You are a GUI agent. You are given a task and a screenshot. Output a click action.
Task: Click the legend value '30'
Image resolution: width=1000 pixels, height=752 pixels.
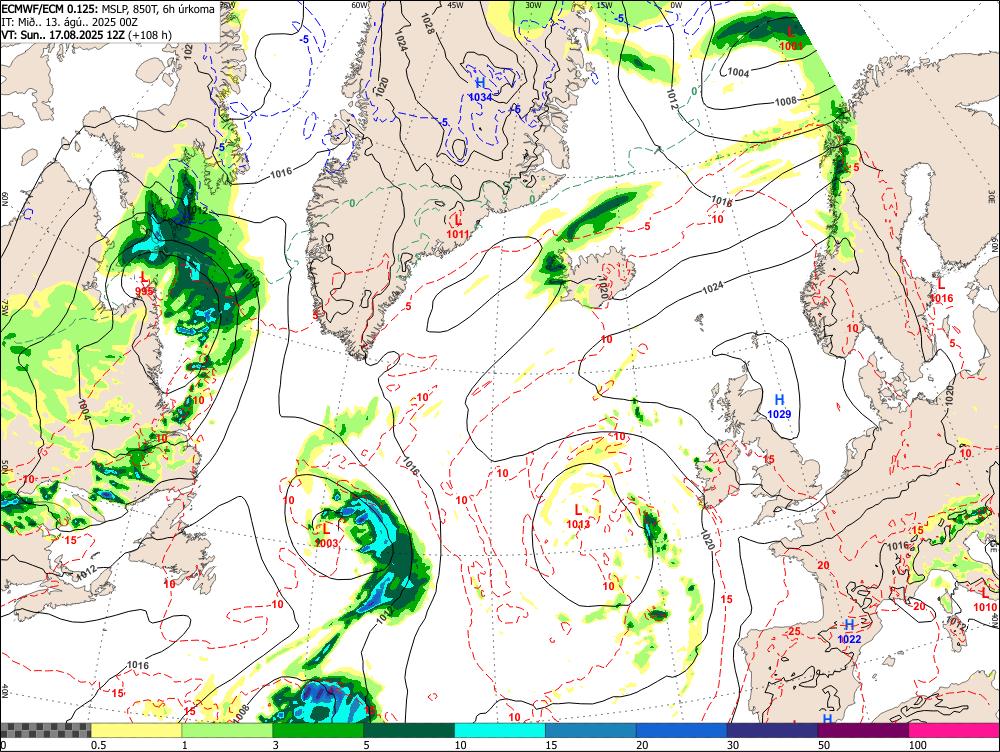tap(733, 745)
